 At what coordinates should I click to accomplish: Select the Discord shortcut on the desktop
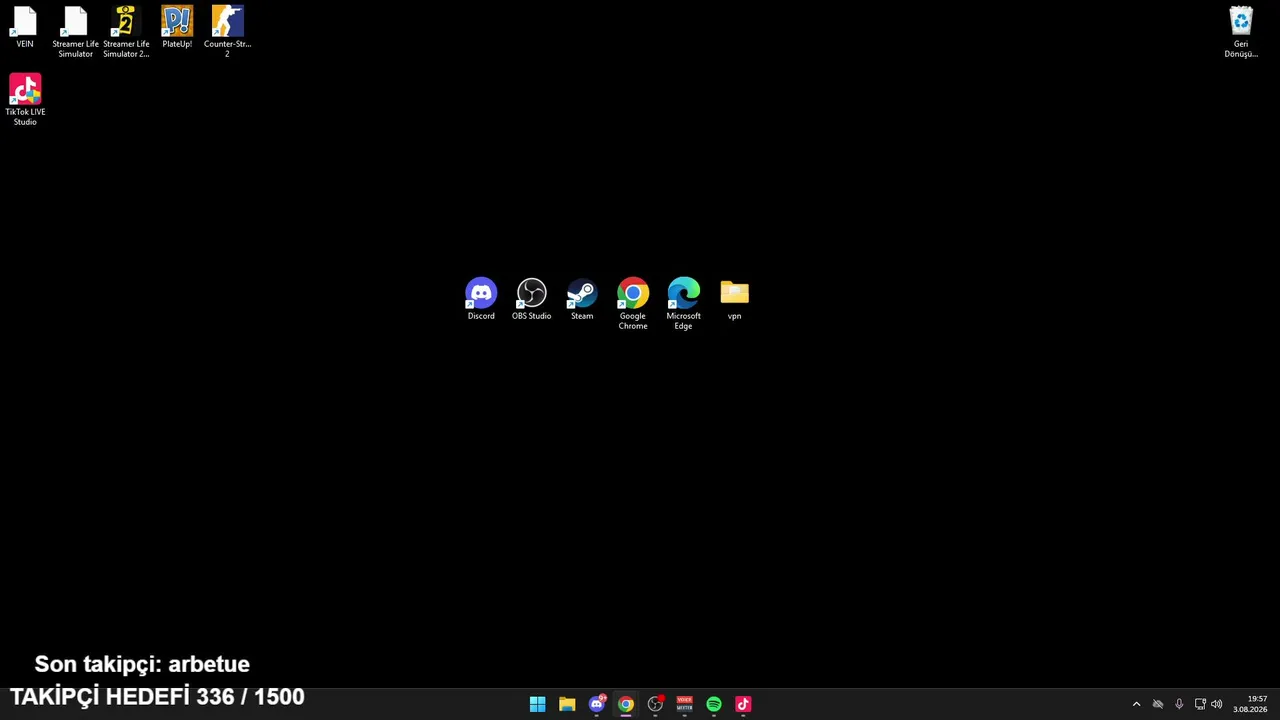point(481,300)
